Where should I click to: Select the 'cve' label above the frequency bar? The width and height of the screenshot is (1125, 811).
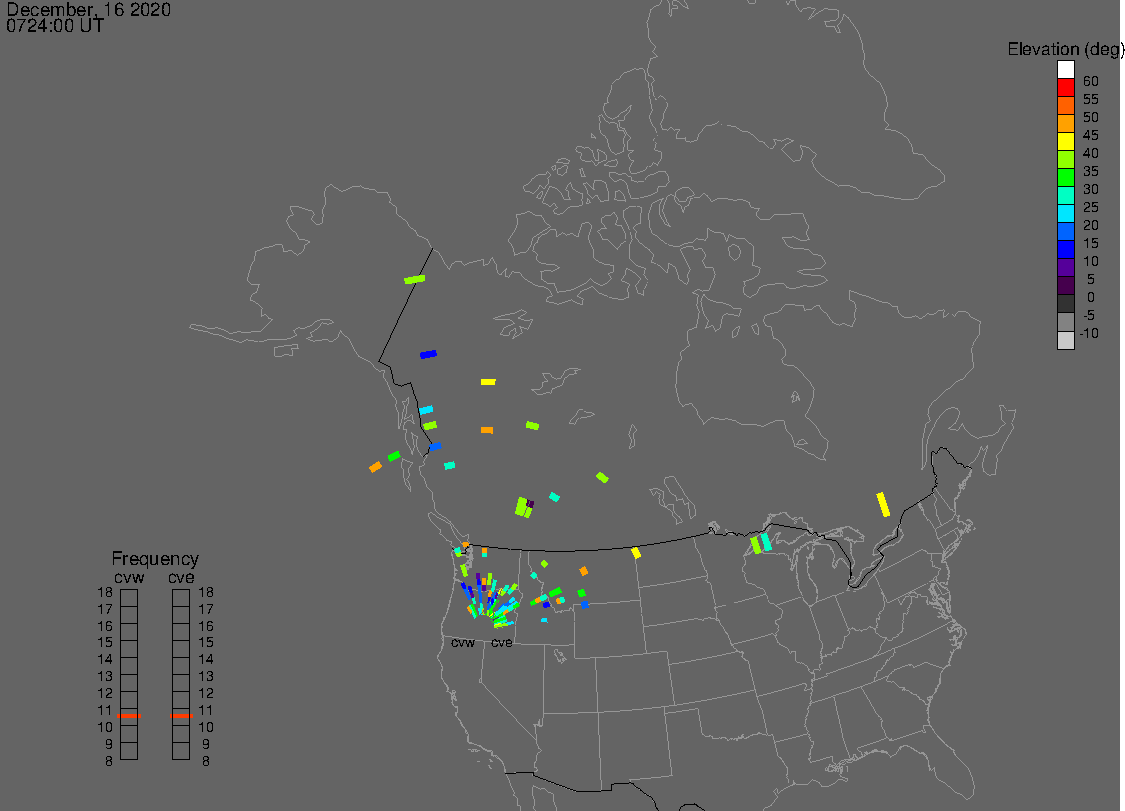click(x=182, y=578)
